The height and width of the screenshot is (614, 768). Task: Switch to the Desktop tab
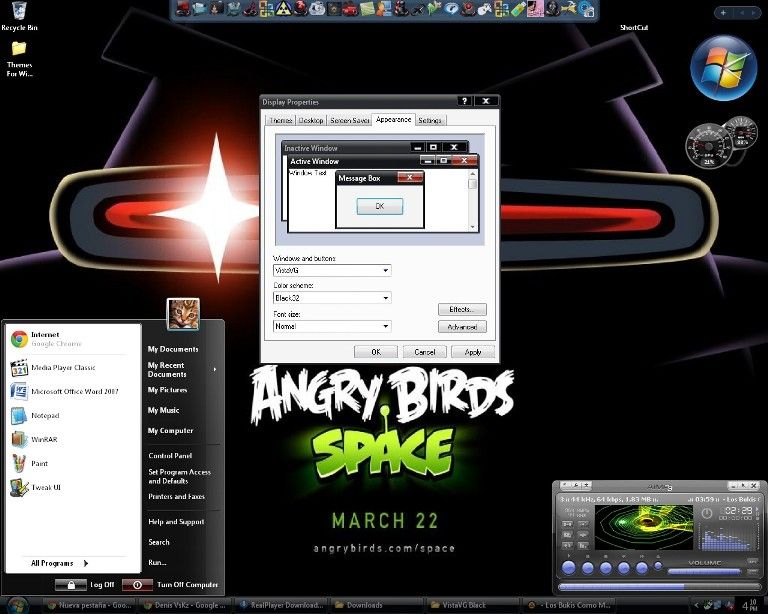(x=311, y=120)
